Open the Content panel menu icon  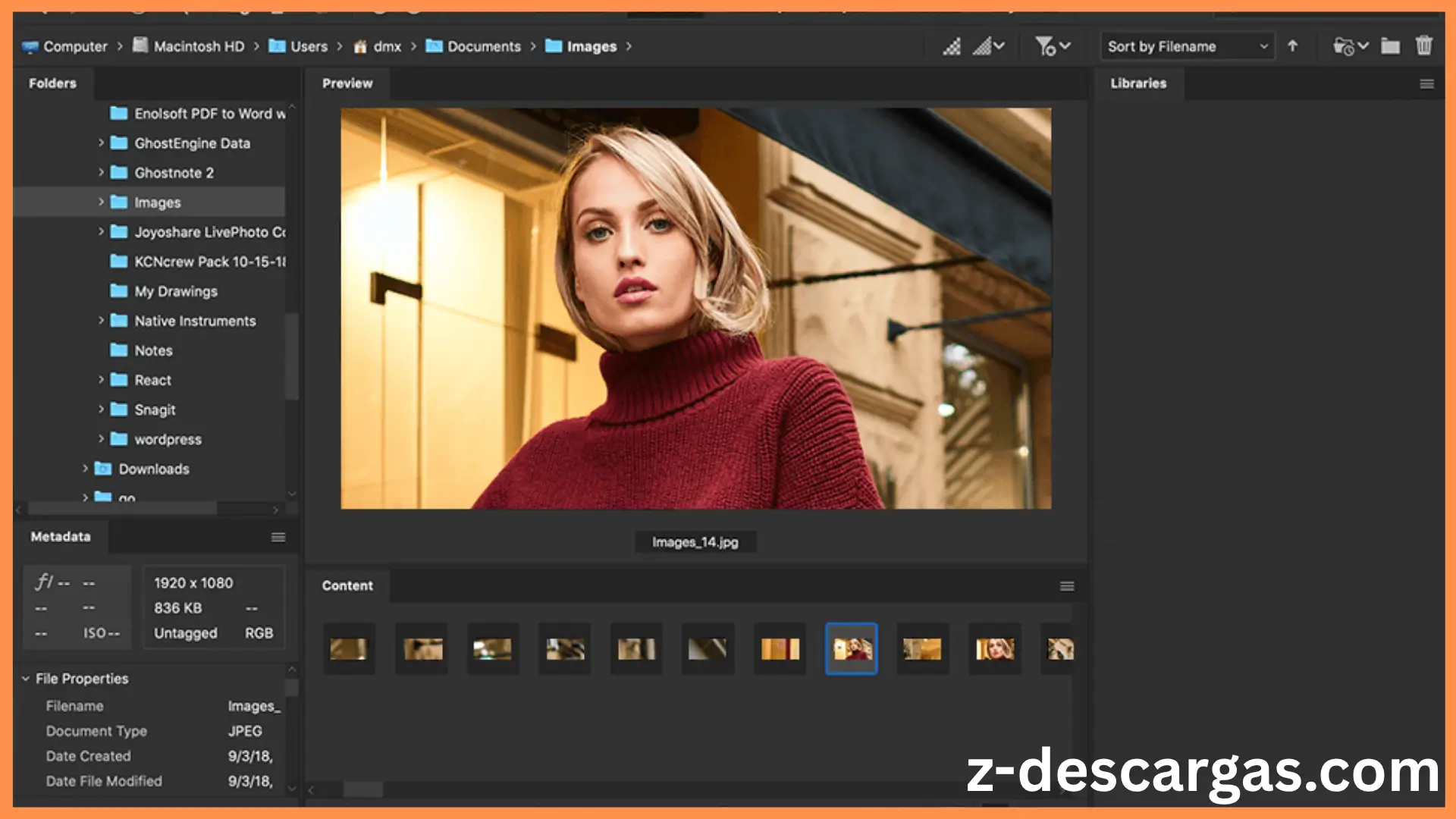[1067, 586]
